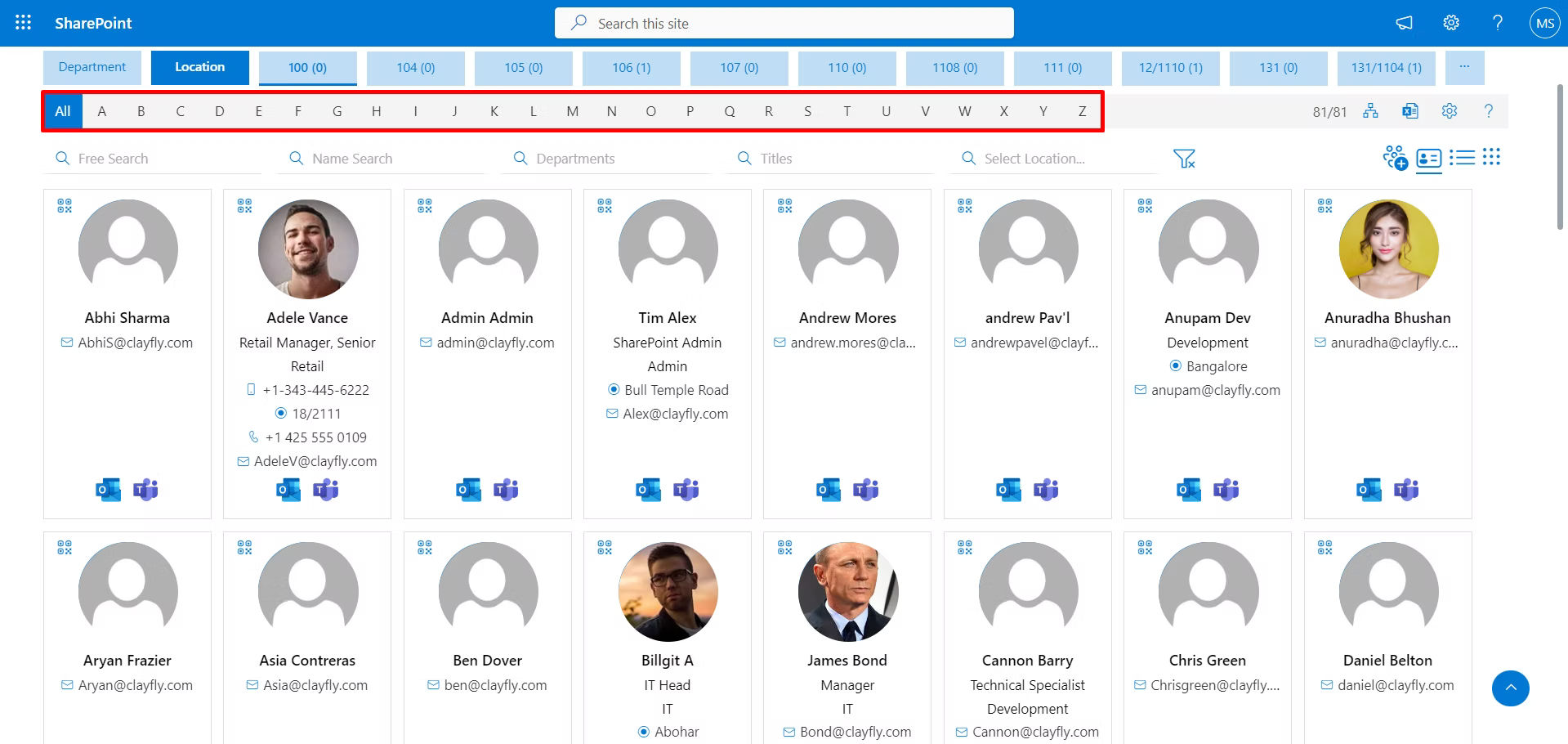Export the directory to Excel
1568x744 pixels.
pos(1410,111)
